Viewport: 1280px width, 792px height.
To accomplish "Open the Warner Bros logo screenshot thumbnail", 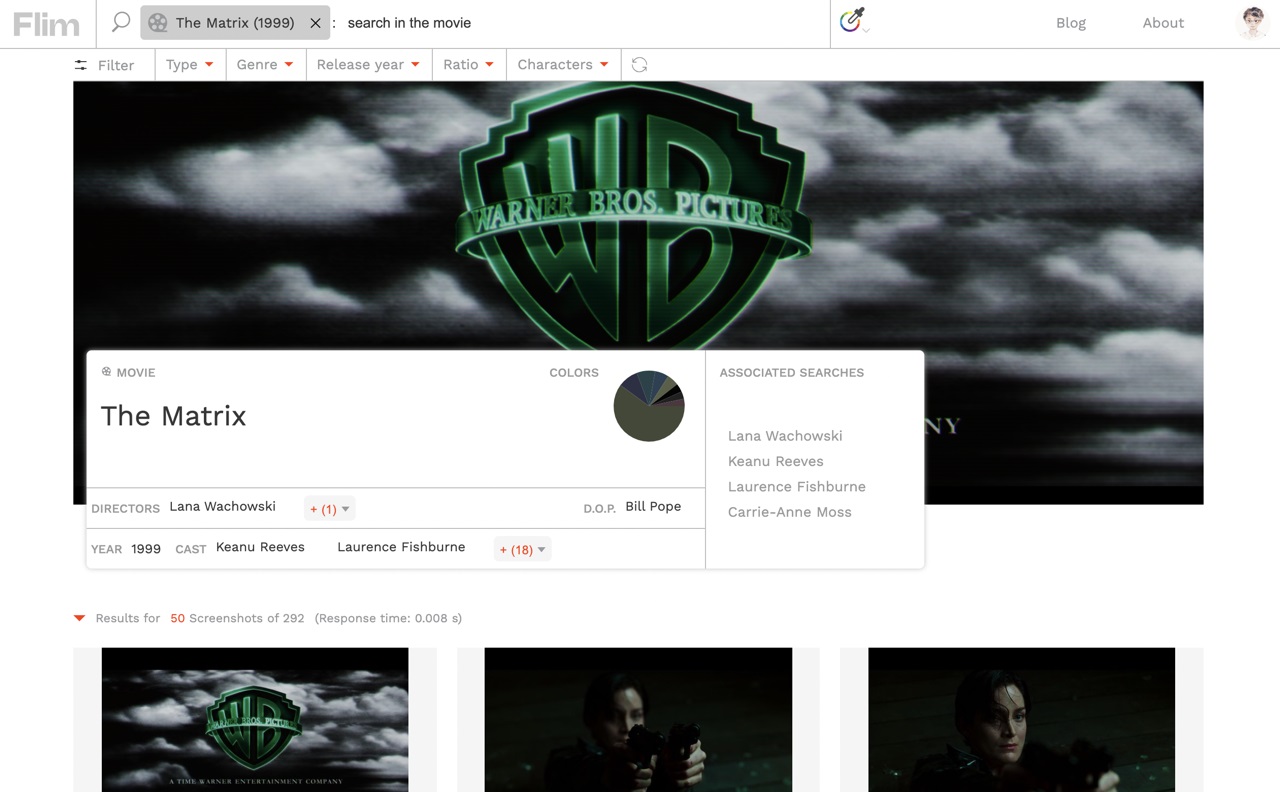I will 255,720.
